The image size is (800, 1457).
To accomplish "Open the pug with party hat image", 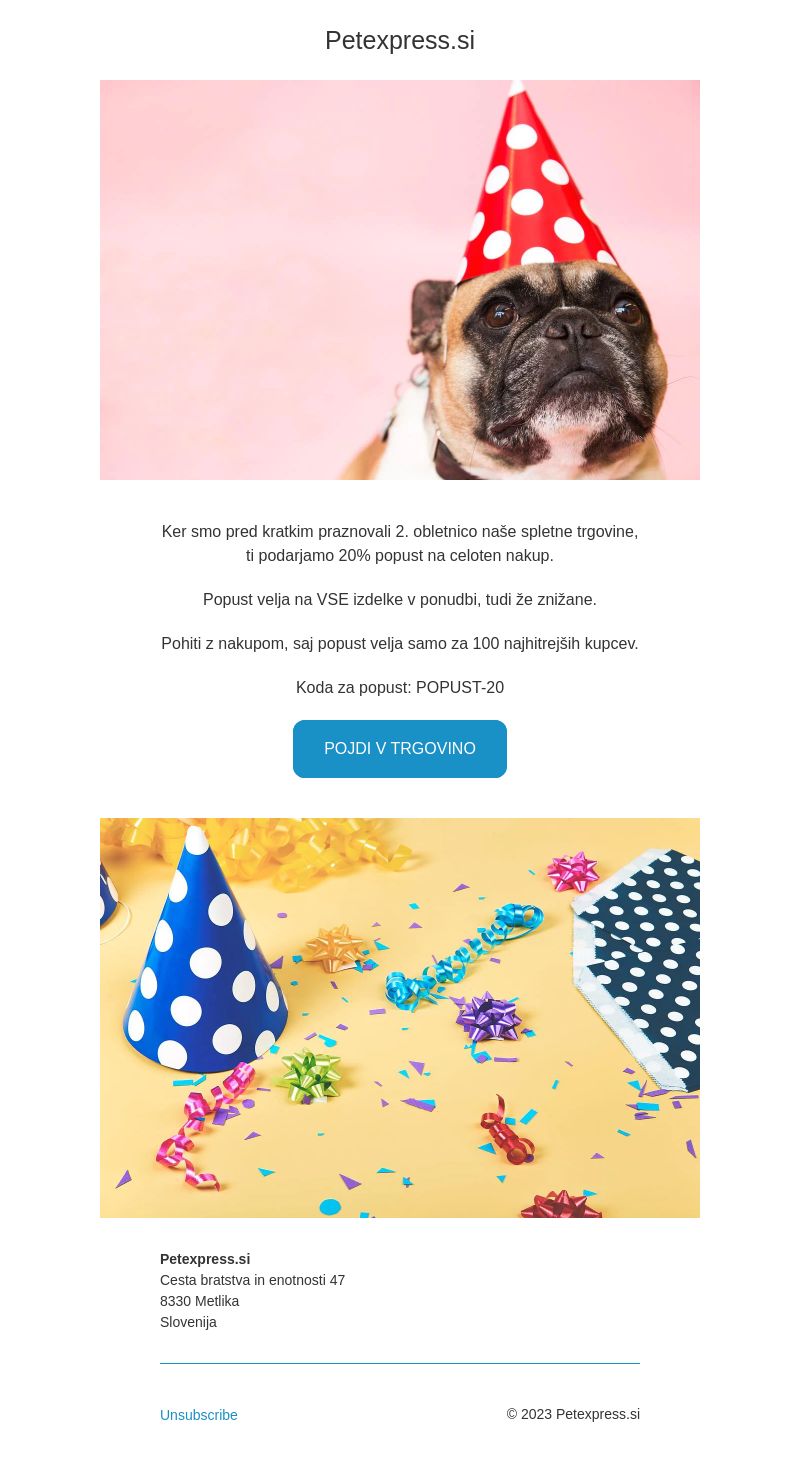I will pos(400,280).
